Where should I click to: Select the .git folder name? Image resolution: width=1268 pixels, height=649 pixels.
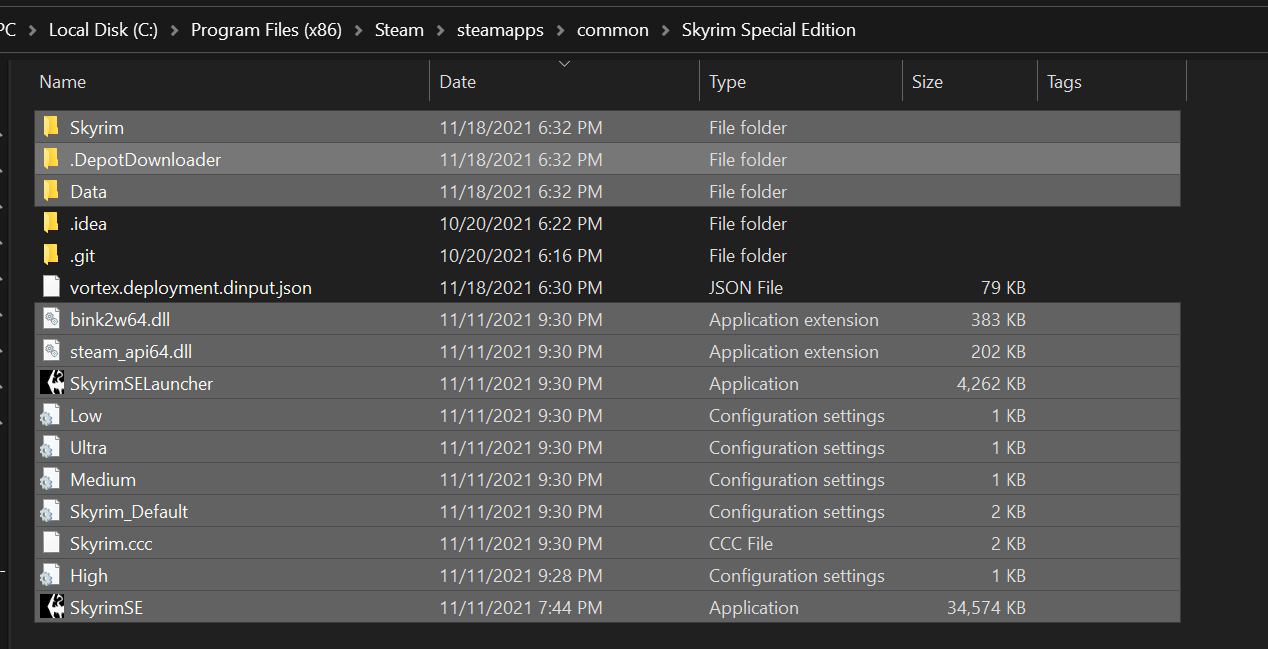coord(83,256)
